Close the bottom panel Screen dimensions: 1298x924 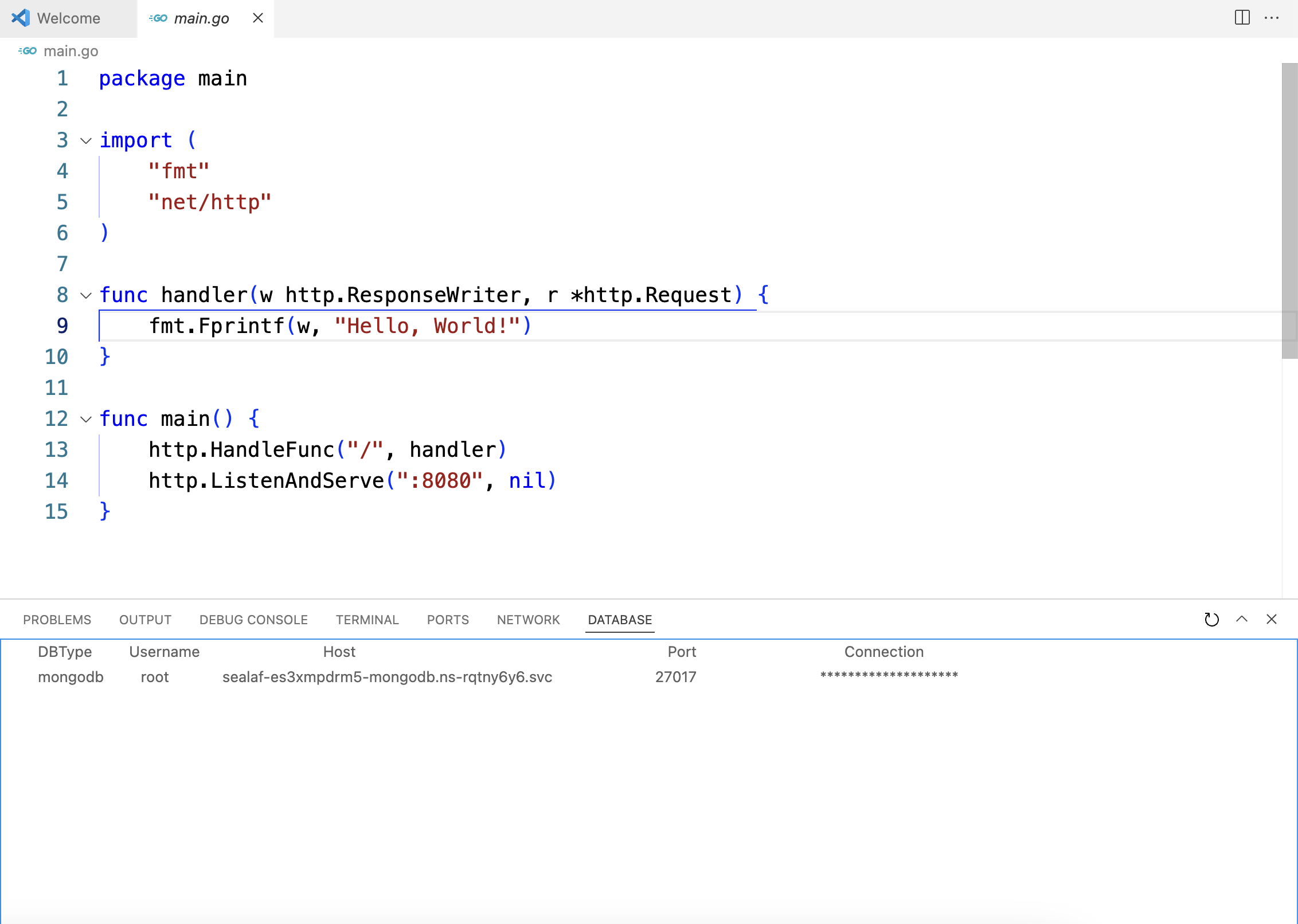point(1271,619)
